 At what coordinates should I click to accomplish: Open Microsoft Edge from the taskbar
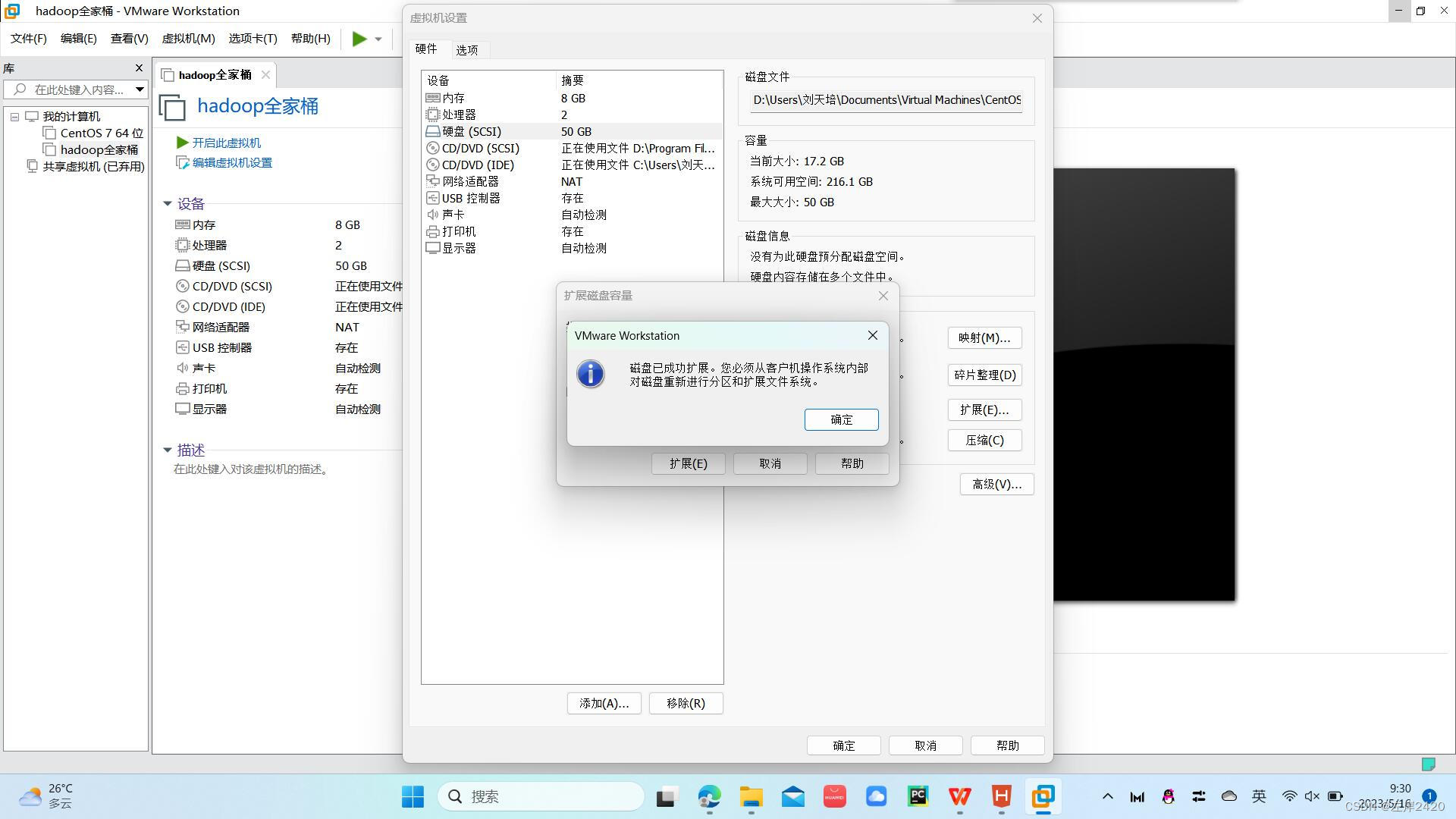coord(709,796)
